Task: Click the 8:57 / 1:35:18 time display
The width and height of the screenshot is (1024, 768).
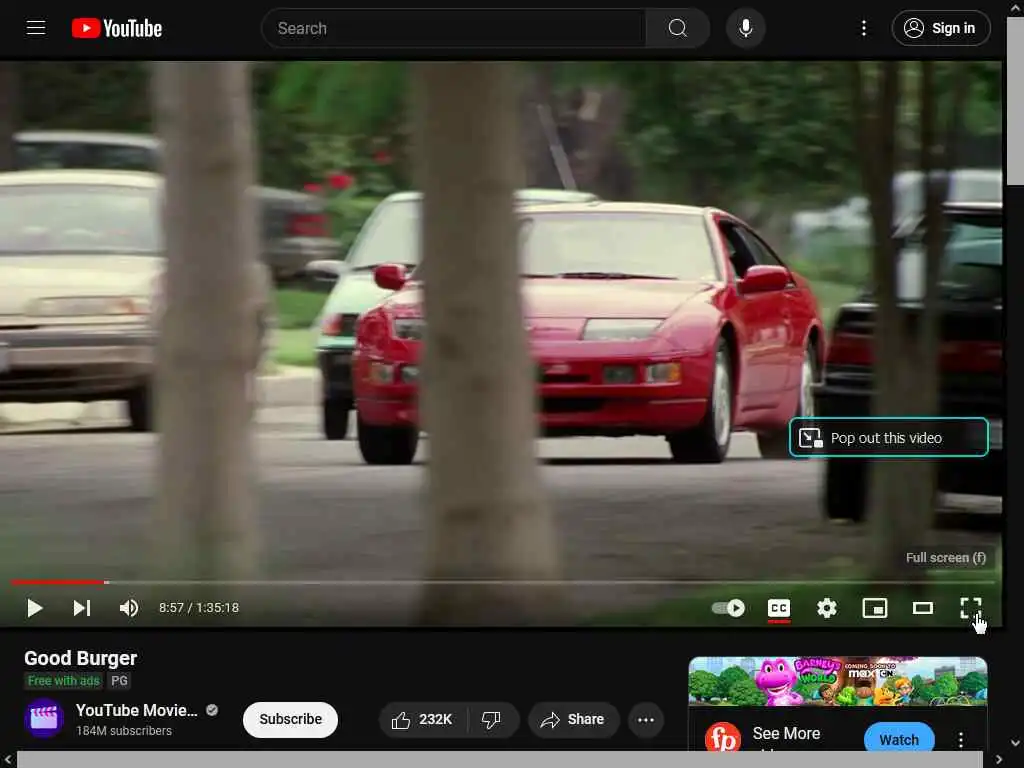Action: 199,608
